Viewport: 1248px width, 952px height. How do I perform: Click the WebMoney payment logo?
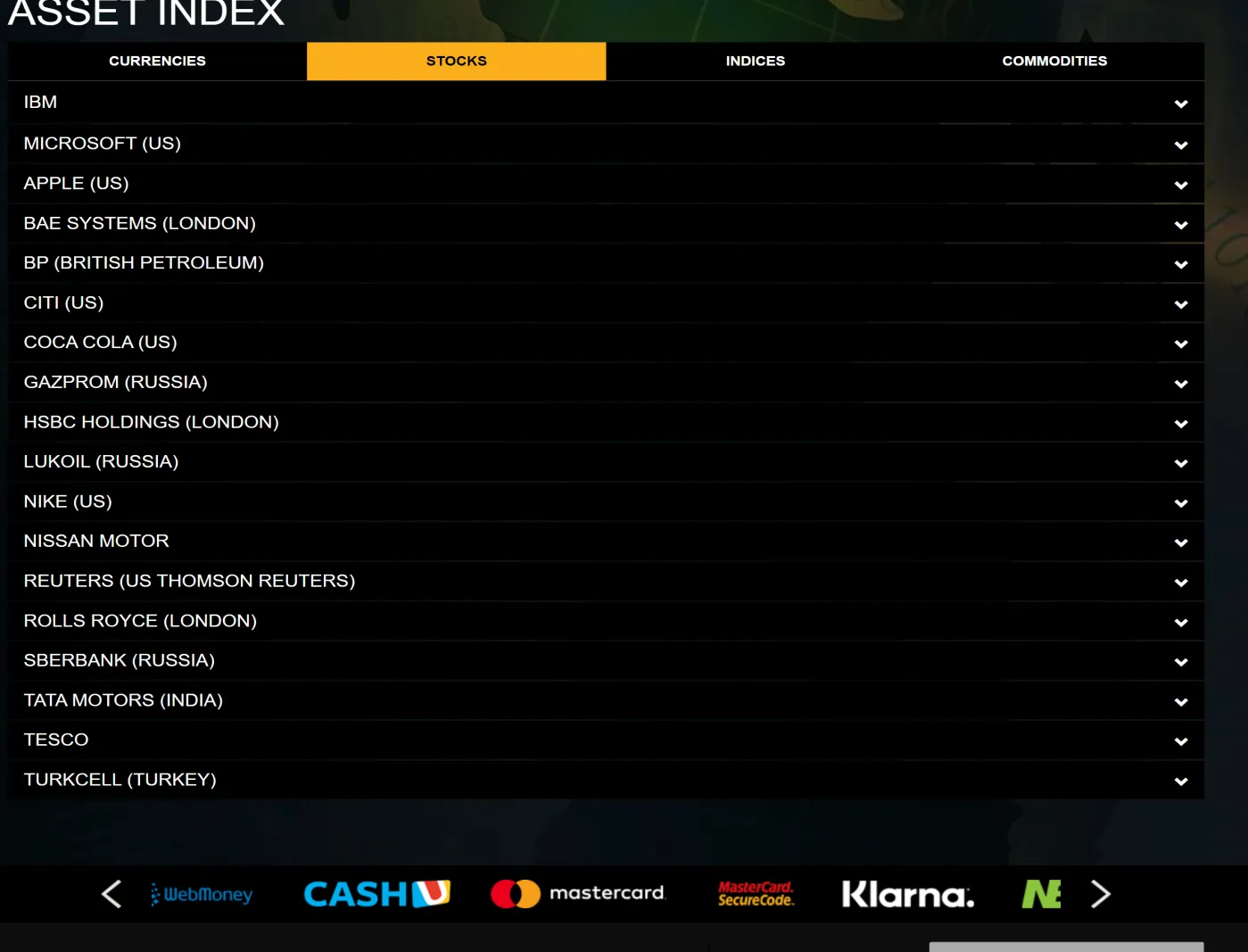[202, 894]
